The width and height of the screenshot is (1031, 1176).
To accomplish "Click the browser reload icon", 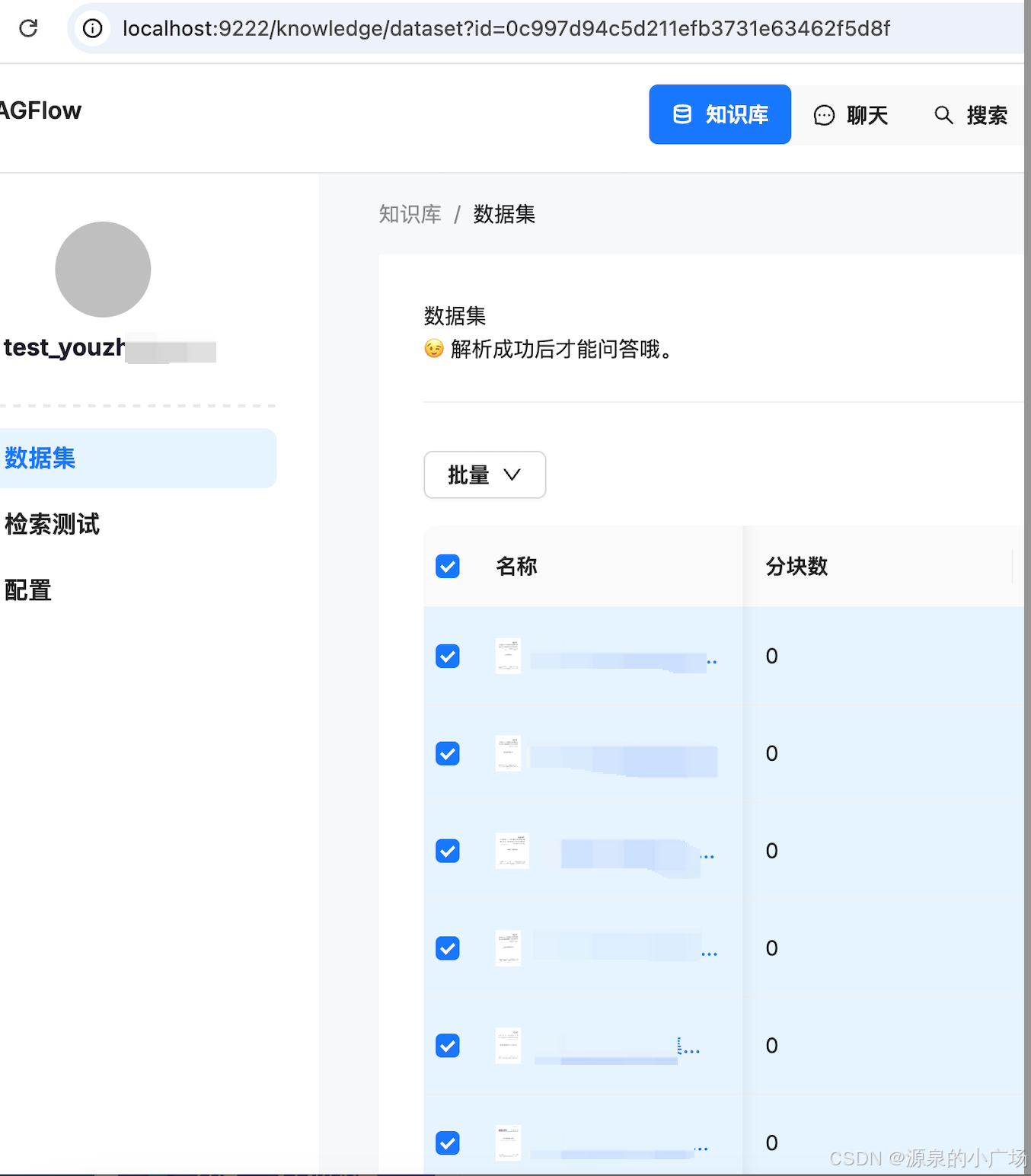I will click(29, 28).
